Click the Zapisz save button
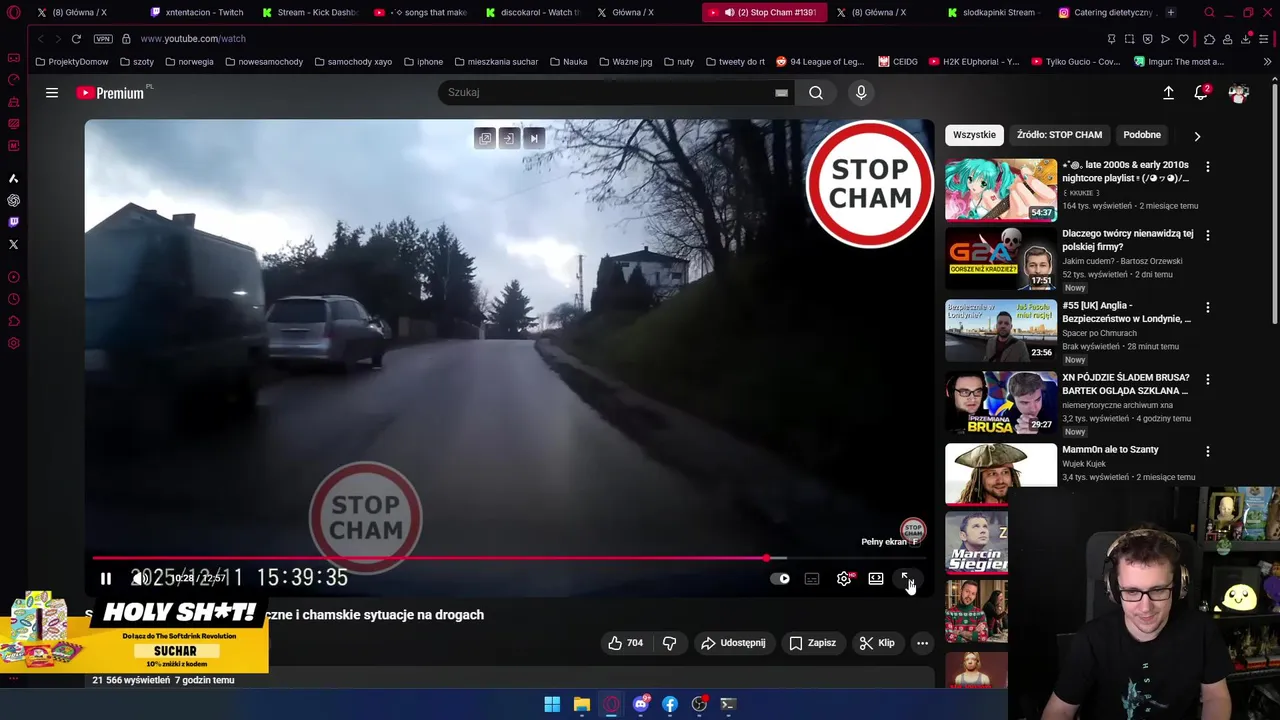1280x720 pixels. pyautogui.click(x=812, y=643)
